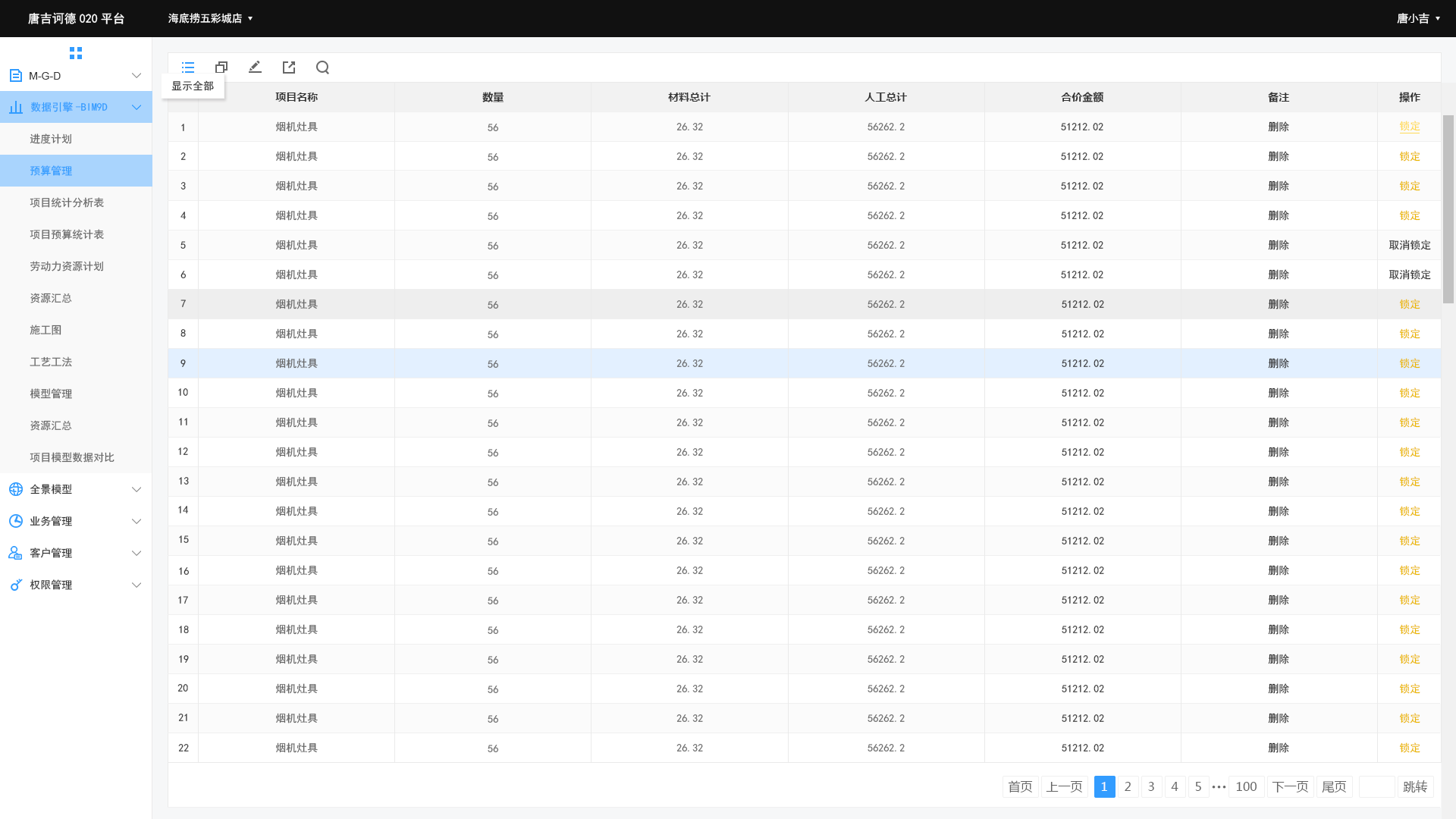Click the user icon next to 客户管理
The image size is (1456, 819).
tap(15, 553)
